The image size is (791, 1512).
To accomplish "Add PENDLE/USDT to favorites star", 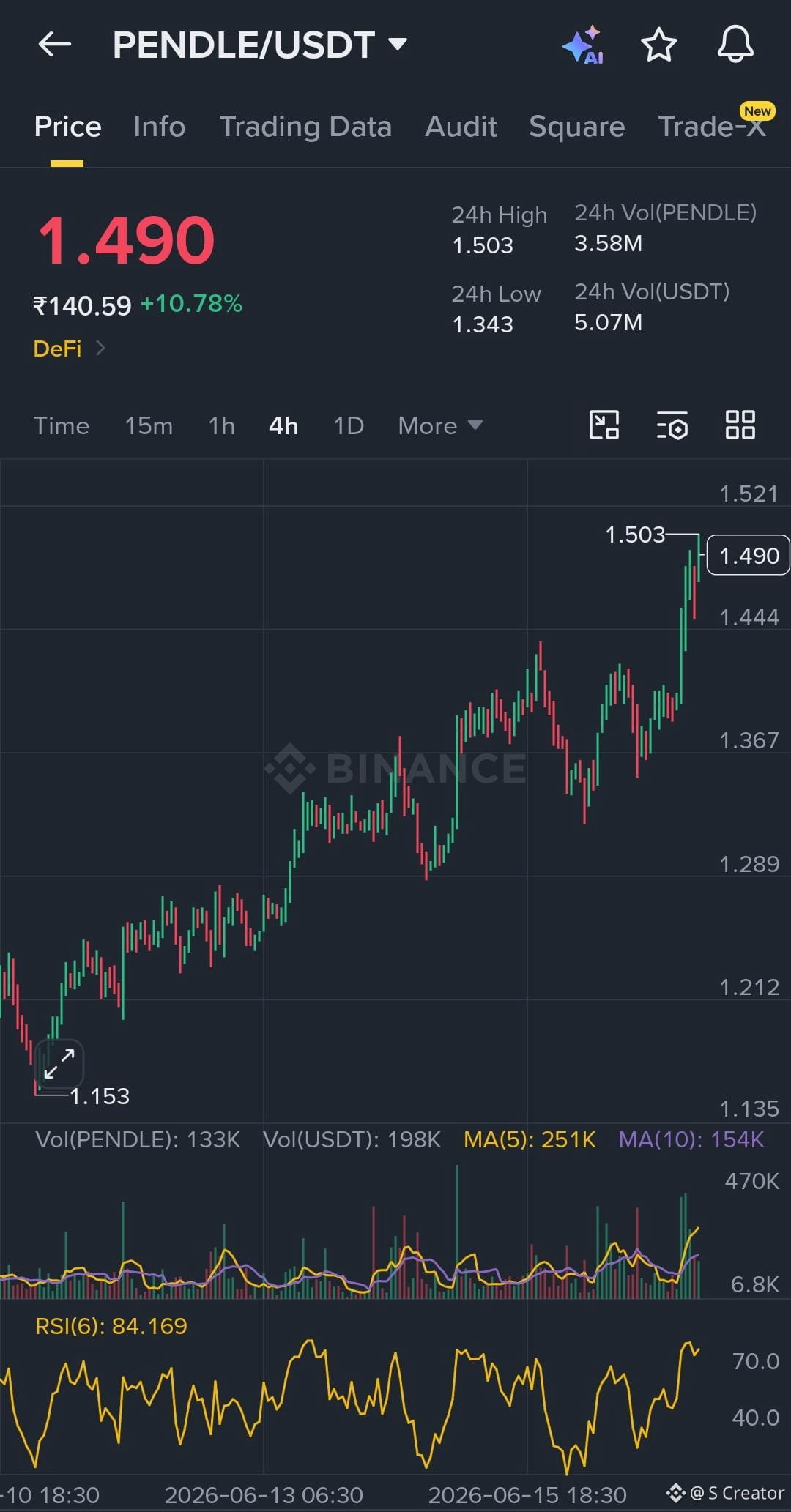I will (658, 45).
